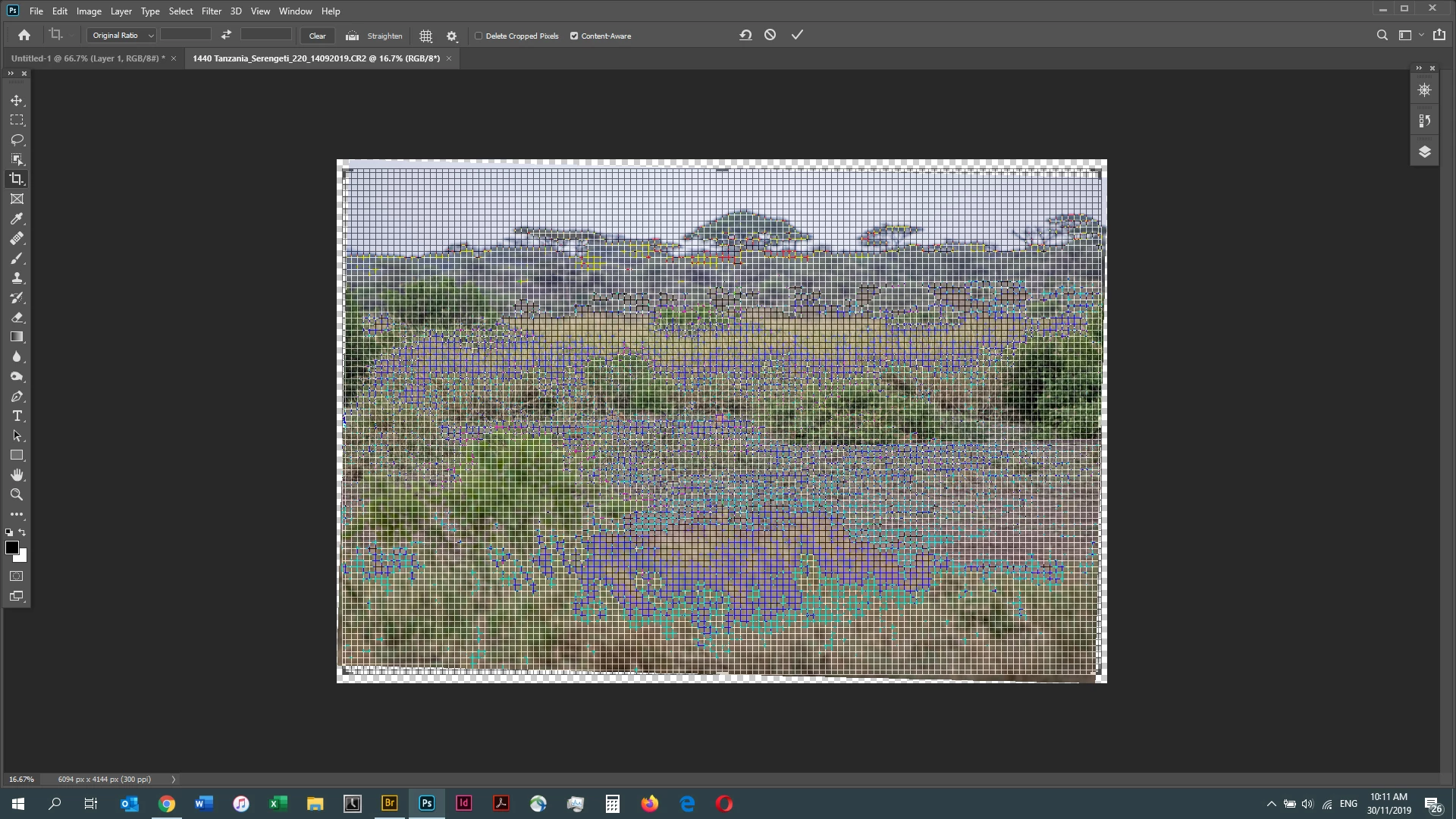This screenshot has height=819, width=1456.
Task: Select the Lasso tool
Action: 17,140
